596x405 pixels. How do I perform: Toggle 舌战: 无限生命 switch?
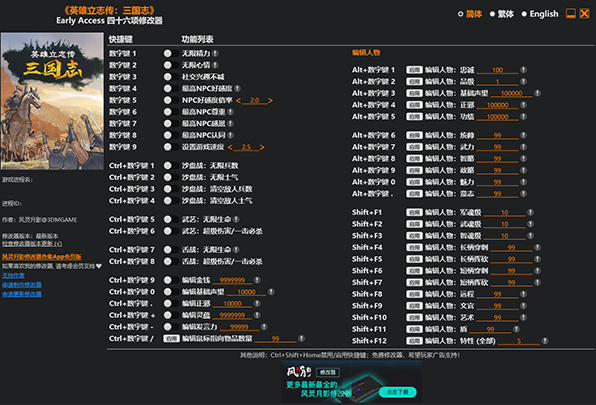(x=171, y=250)
